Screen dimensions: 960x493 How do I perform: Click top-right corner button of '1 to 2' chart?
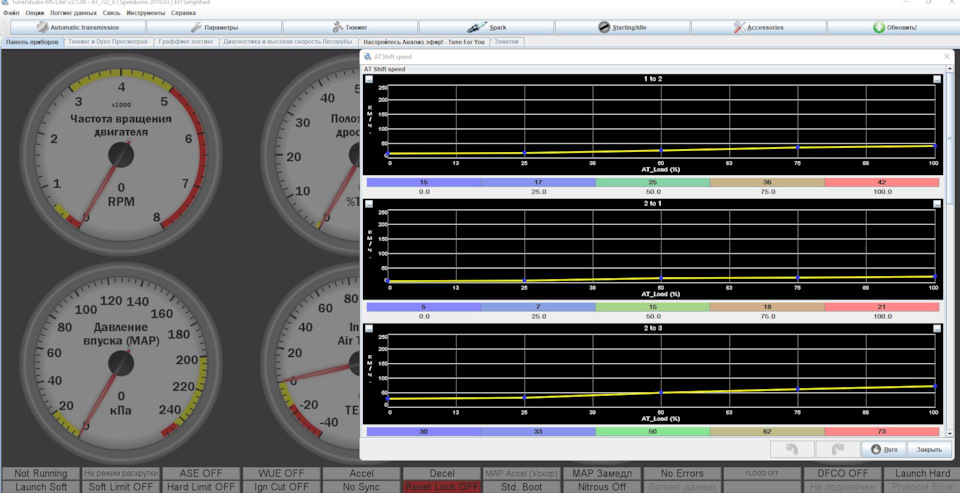[x=937, y=79]
